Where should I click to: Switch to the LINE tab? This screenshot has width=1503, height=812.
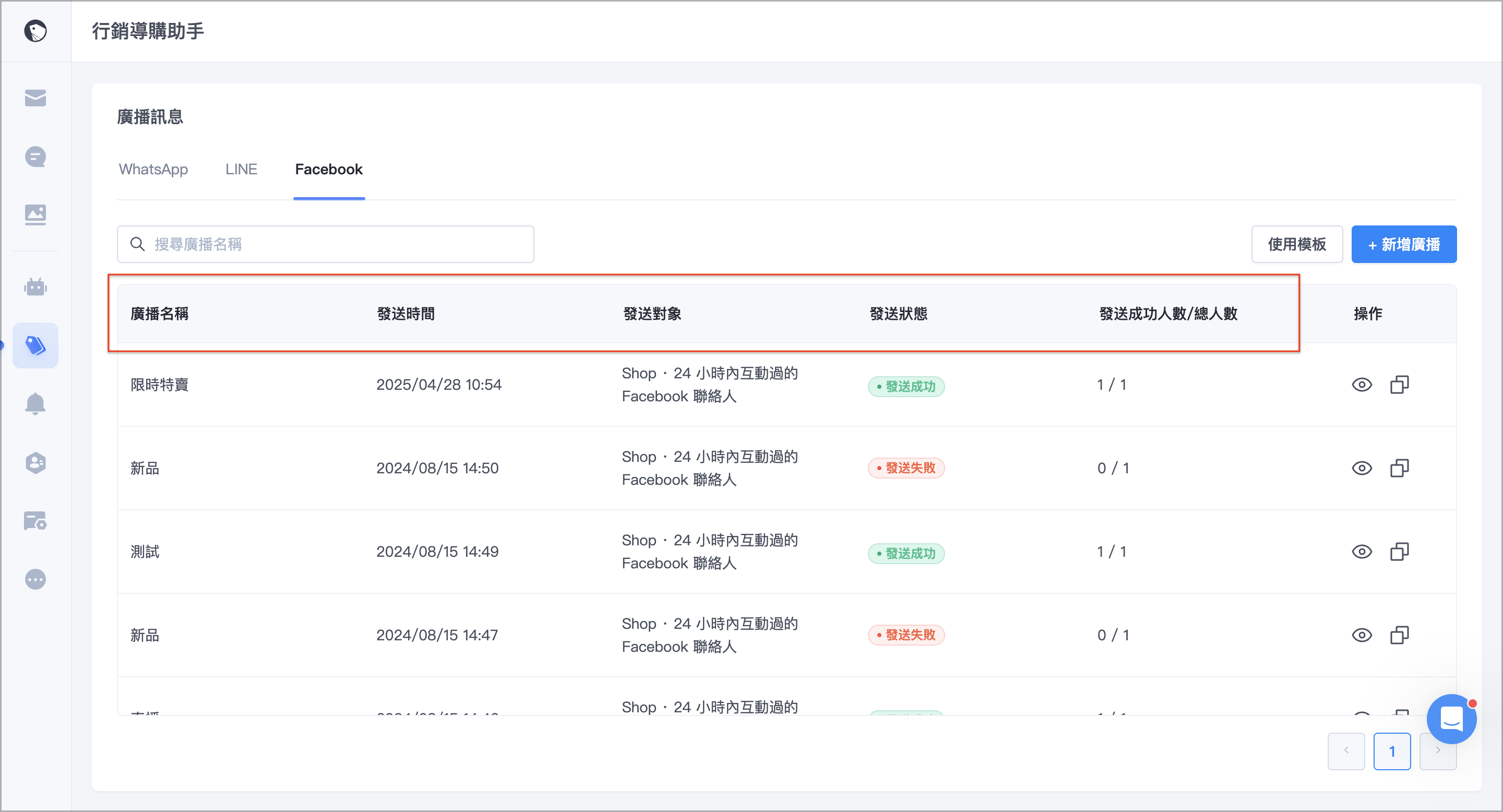[242, 169]
